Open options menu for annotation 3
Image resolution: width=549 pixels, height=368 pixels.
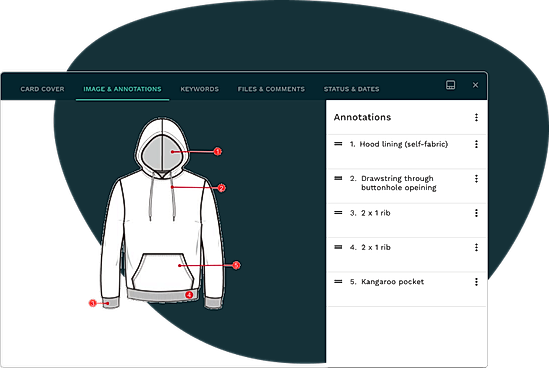click(476, 213)
